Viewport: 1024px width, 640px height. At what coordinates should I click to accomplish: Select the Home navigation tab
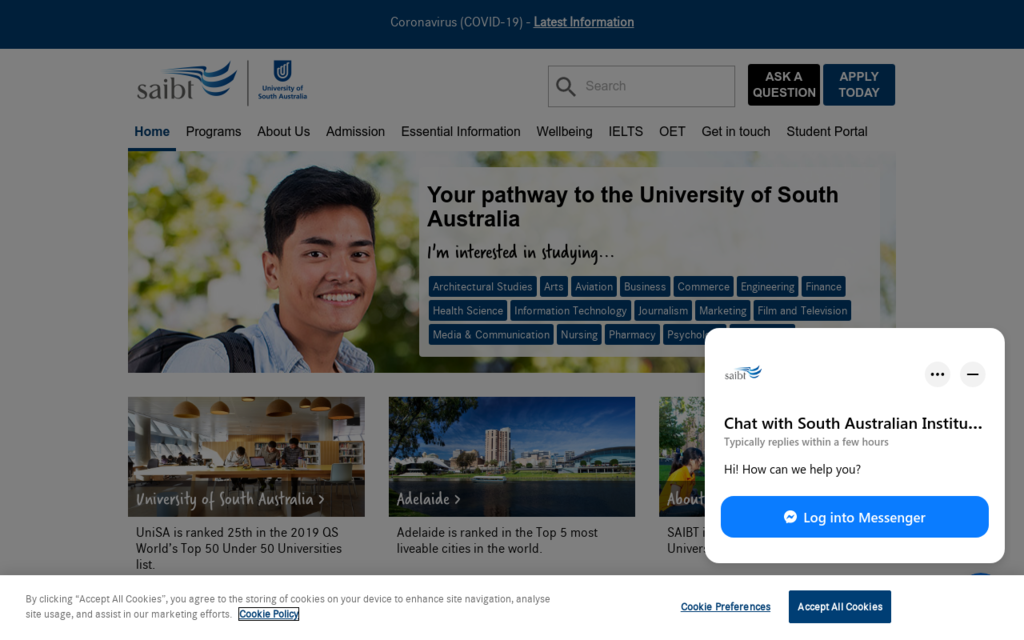click(x=152, y=131)
